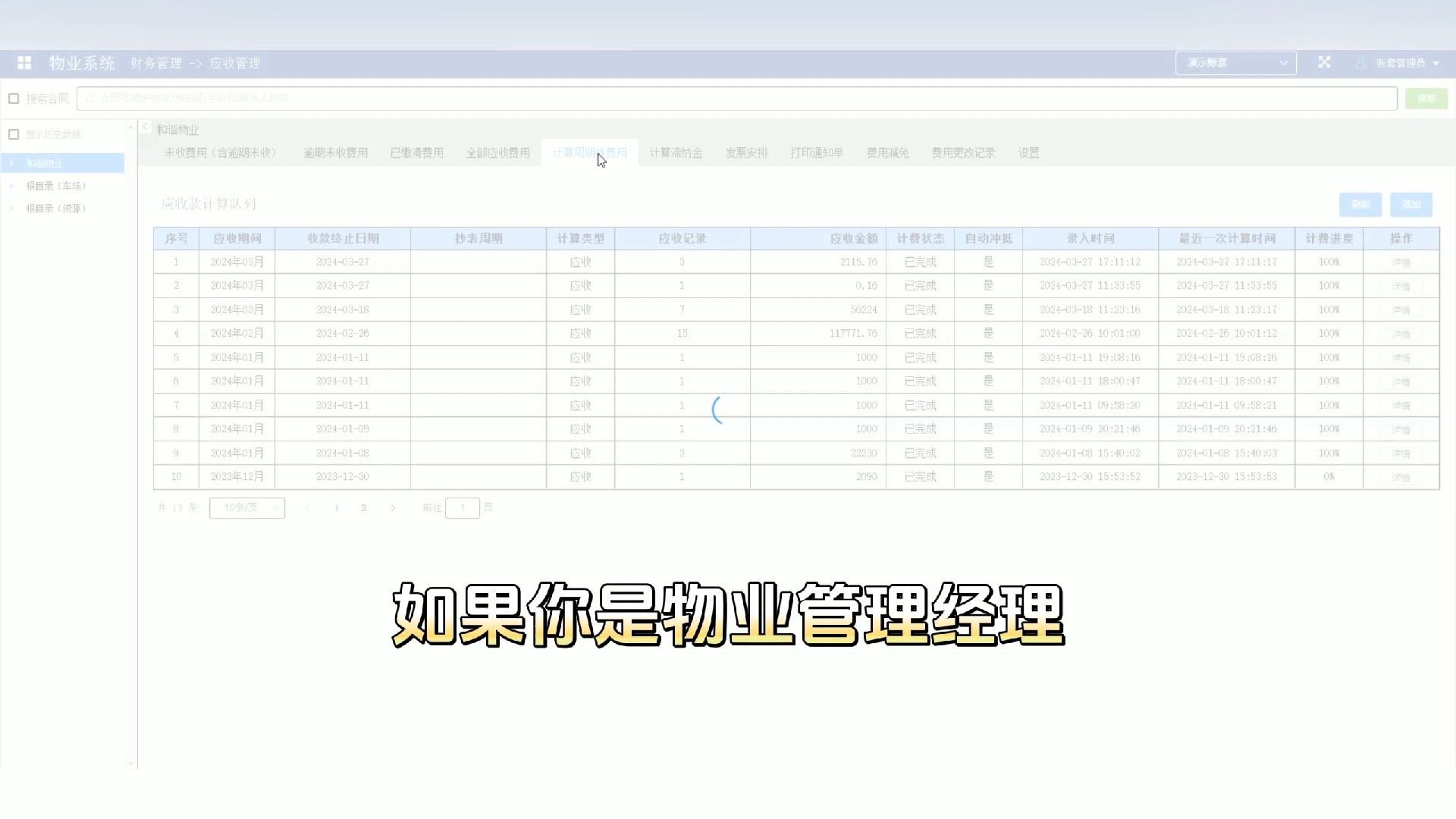This screenshot has width=1456, height=819.
Task: Click the 收款终止日期 column header
Action: 343,239
